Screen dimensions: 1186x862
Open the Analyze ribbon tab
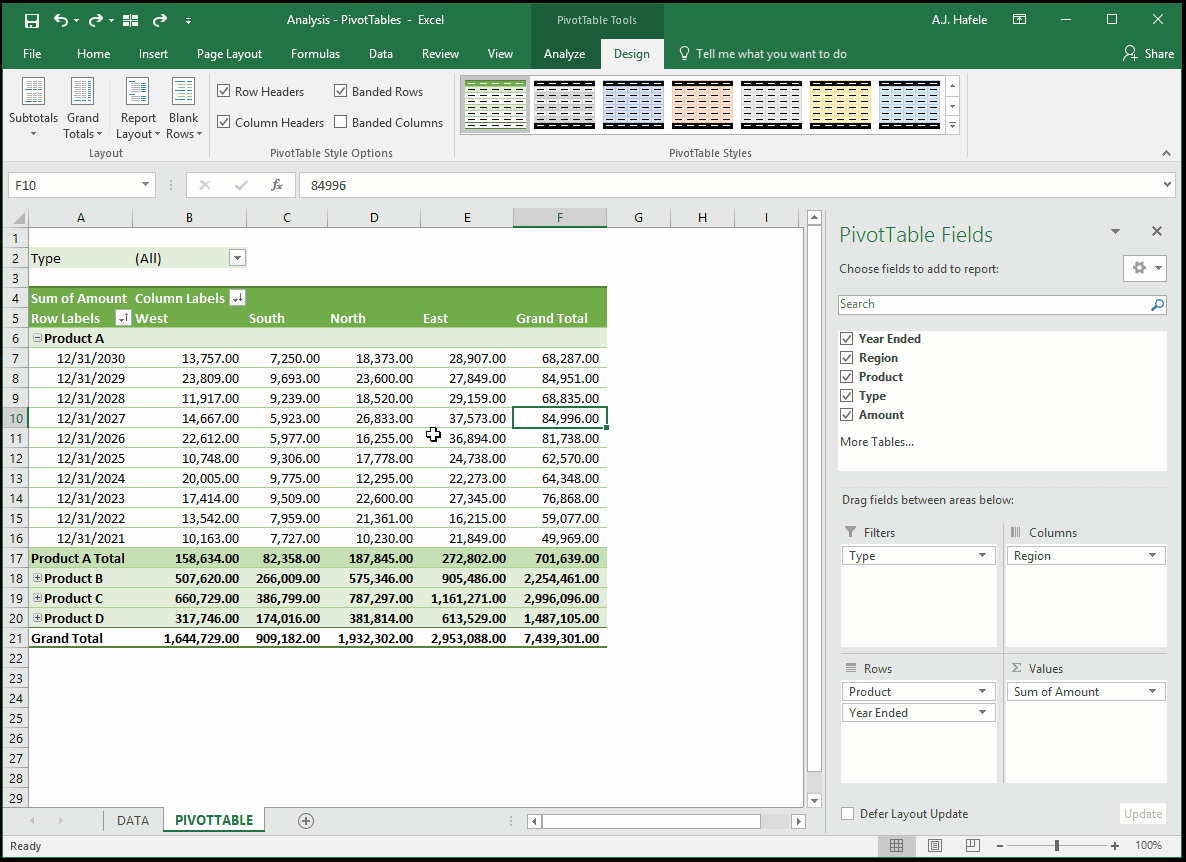click(564, 54)
